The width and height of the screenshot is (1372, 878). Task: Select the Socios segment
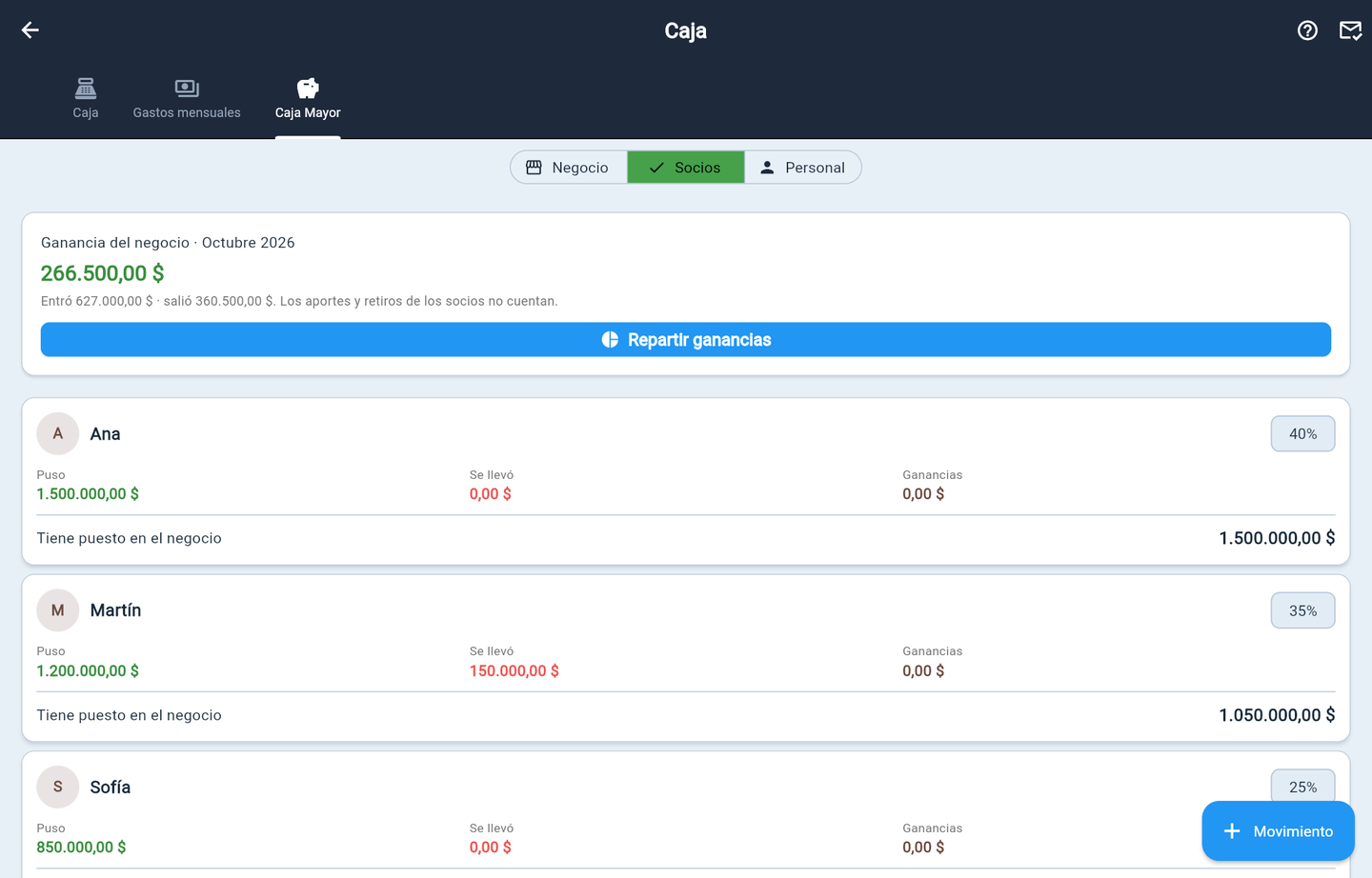[x=686, y=168]
